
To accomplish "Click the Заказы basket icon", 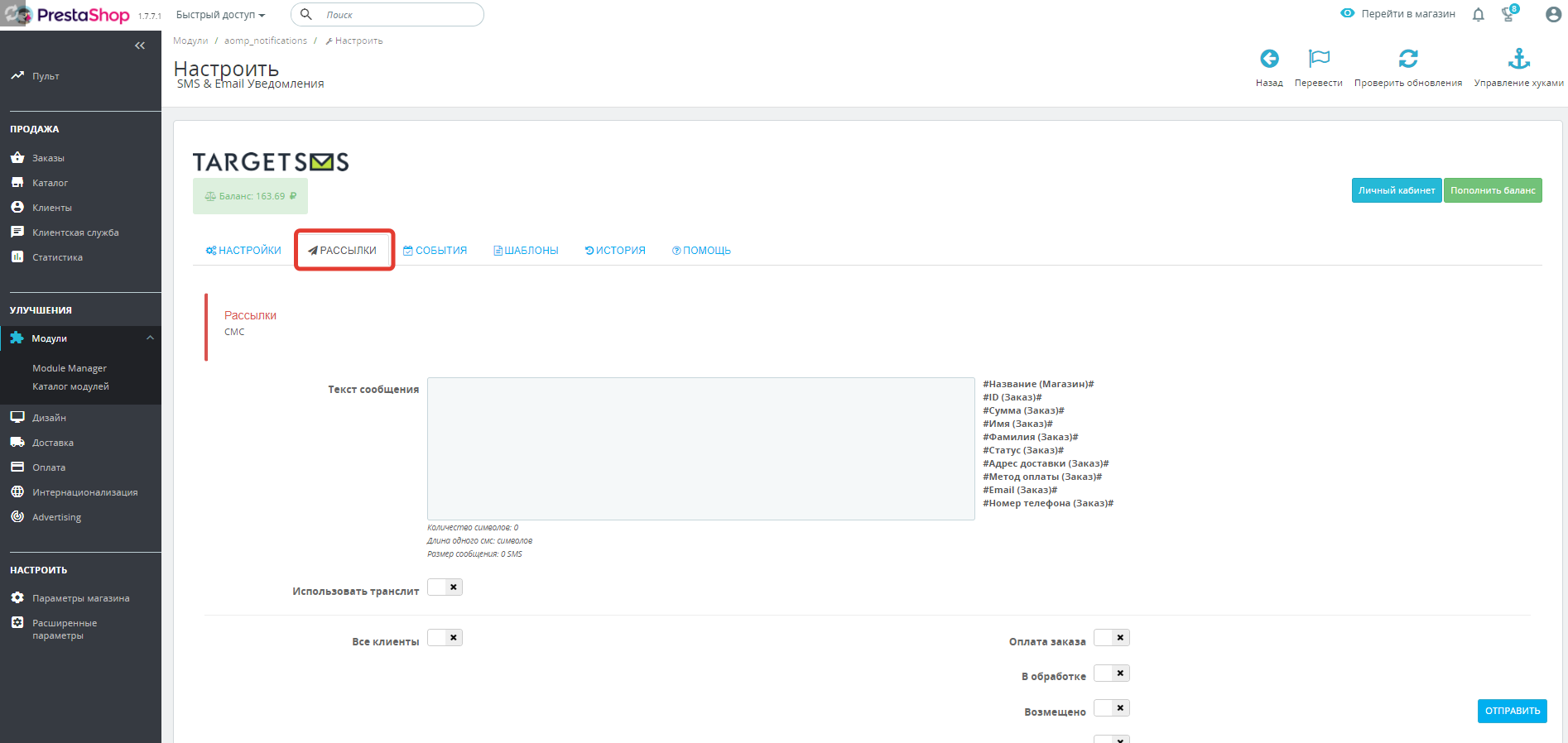I will click(x=17, y=157).
